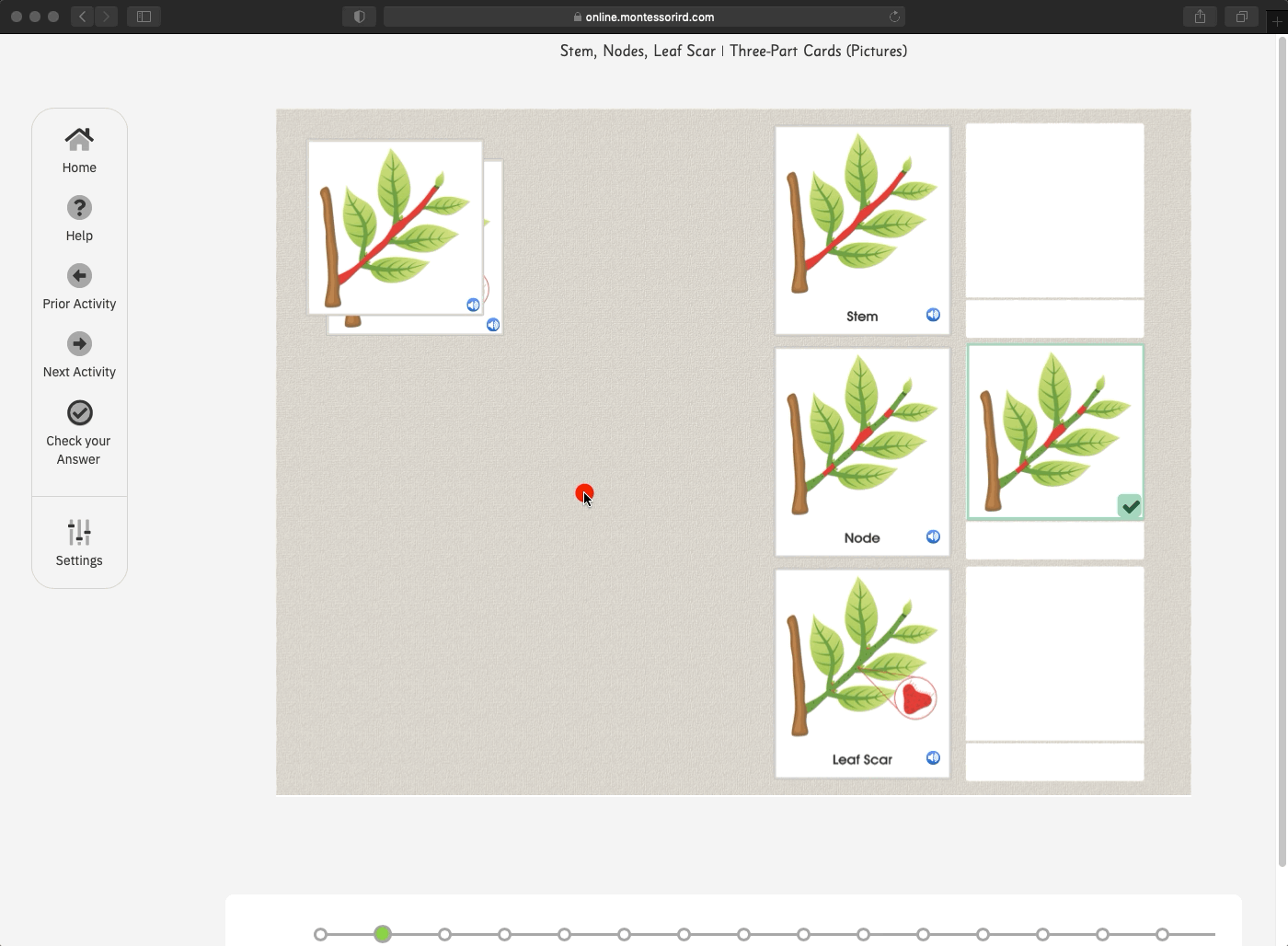Viewport: 1288px width, 946px height.
Task: Click the first activity progress dot
Action: pos(320,934)
